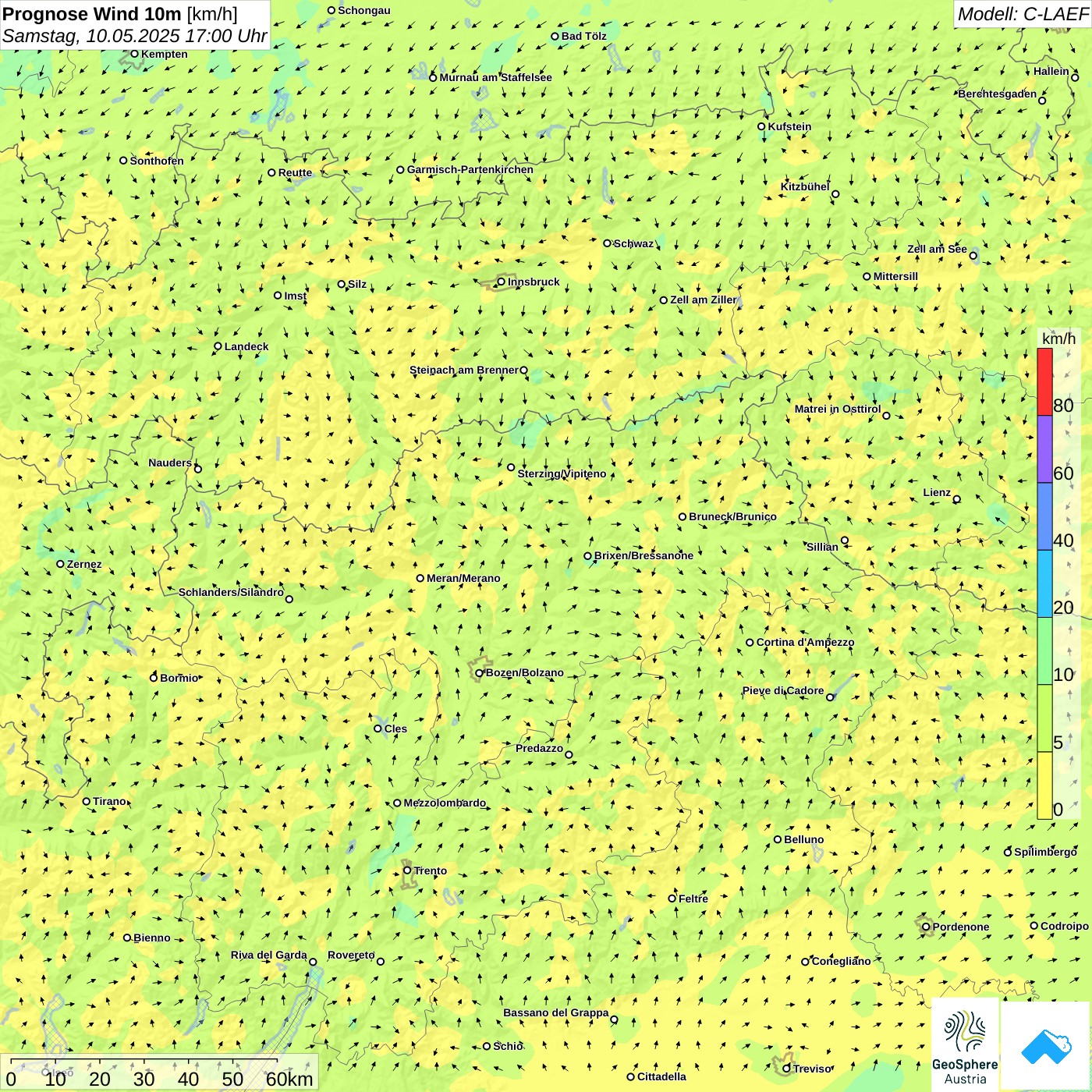Click the Bassano del Grappa label
1092x1092 pixels.
[556, 1012]
